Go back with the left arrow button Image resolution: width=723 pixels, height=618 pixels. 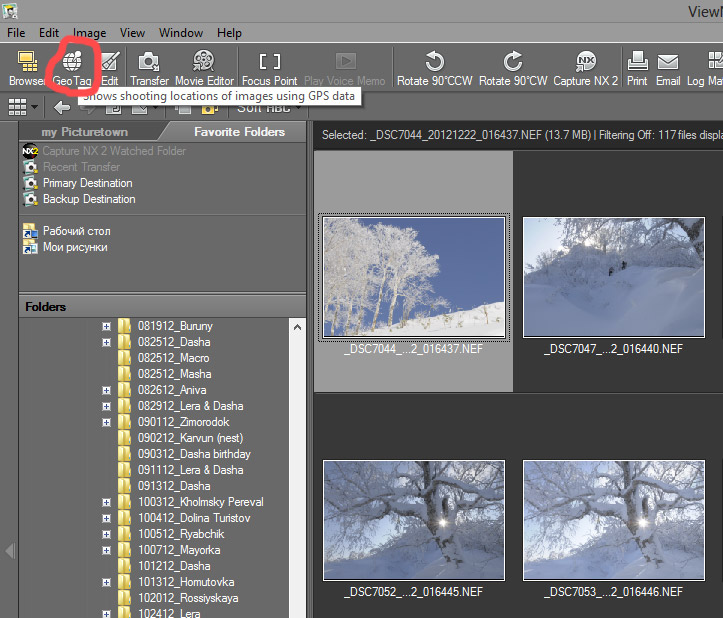[62, 107]
